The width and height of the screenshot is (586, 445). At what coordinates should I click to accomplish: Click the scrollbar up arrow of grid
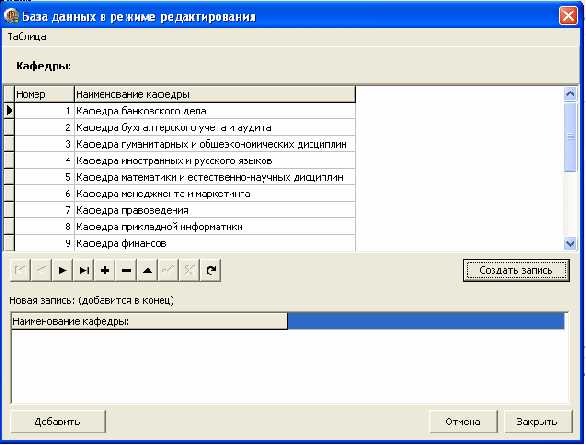570,94
